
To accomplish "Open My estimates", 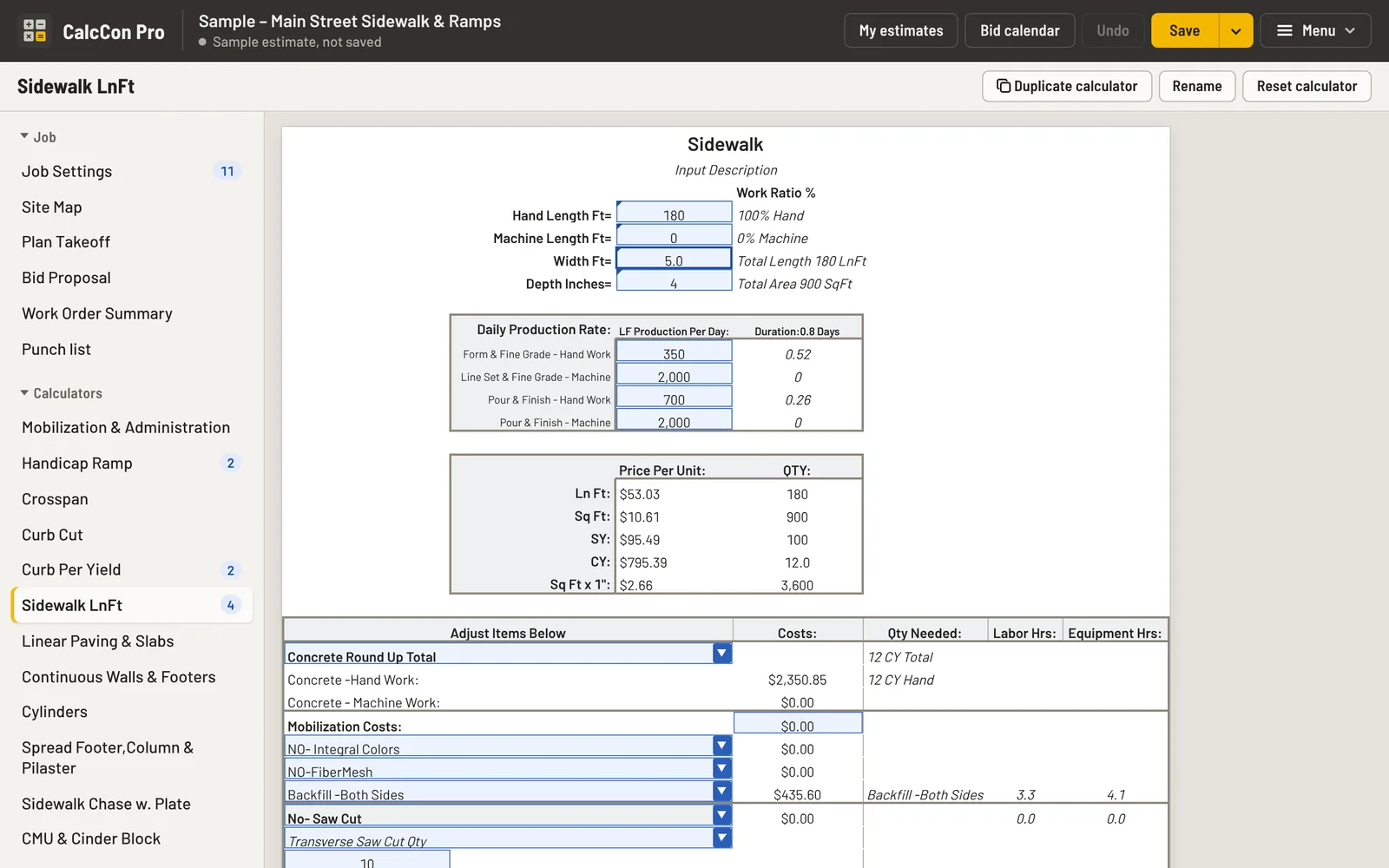I will [901, 31].
